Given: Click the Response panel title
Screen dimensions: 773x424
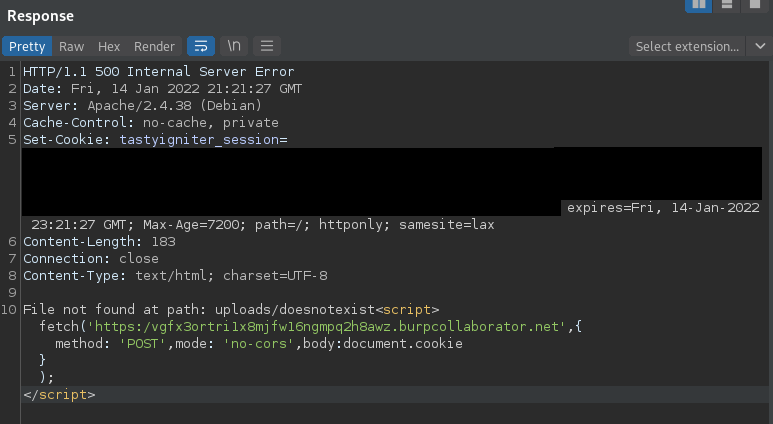Looking at the screenshot, I should [x=40, y=16].
